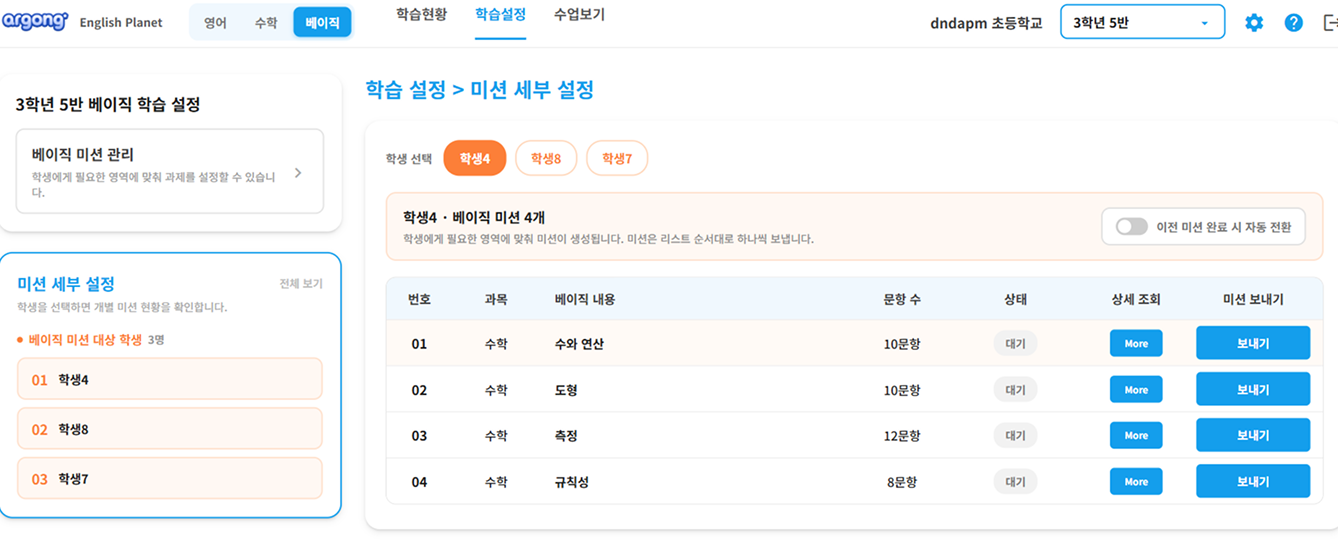Click the 학습 설정 > 미션 세부 설정 heading
The image size is (1338, 543).
(480, 90)
